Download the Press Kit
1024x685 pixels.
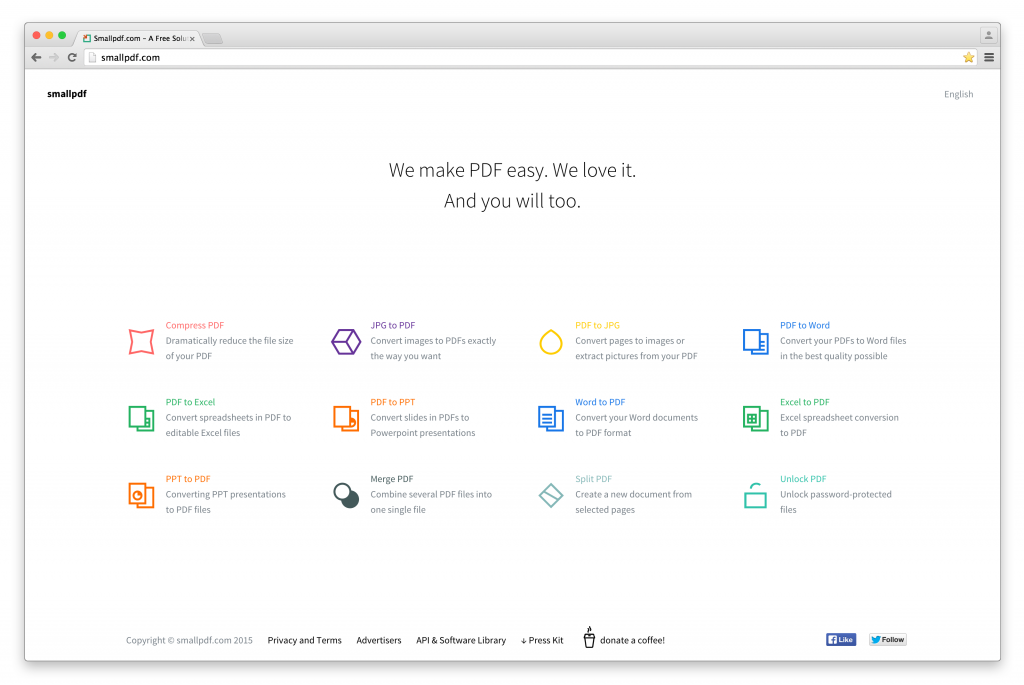tap(542, 640)
